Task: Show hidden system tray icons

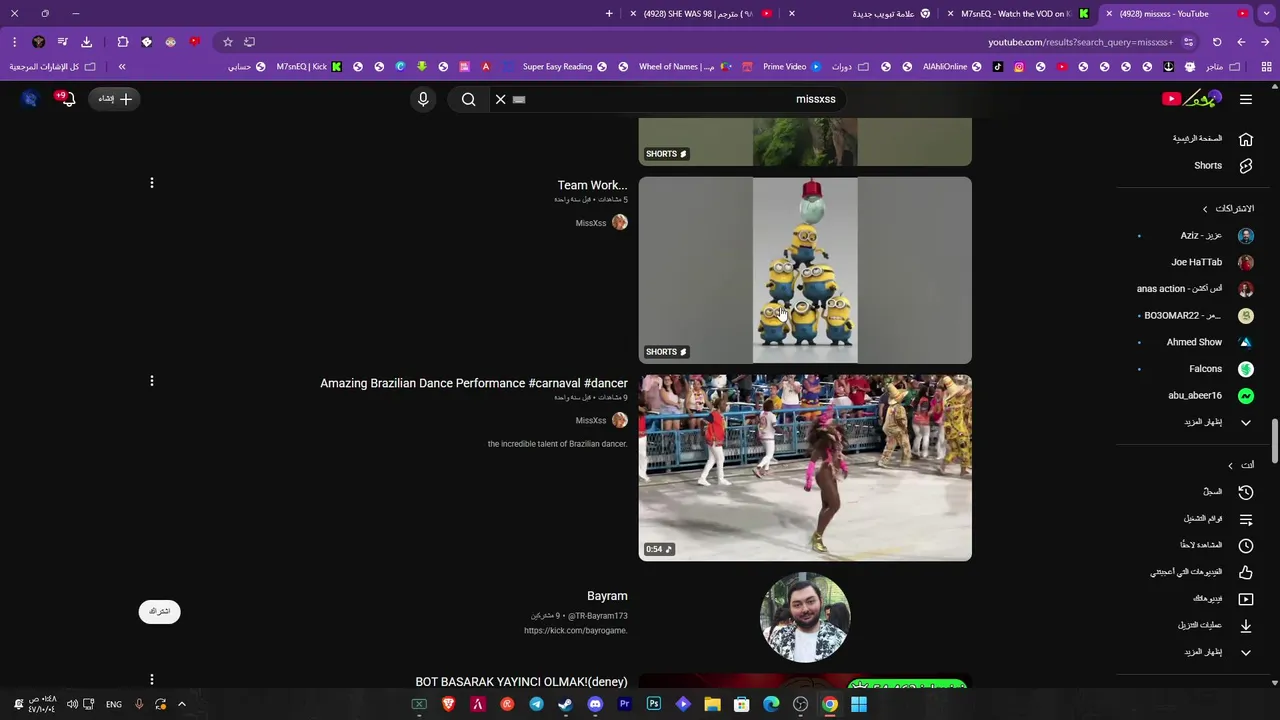Action: point(182,704)
